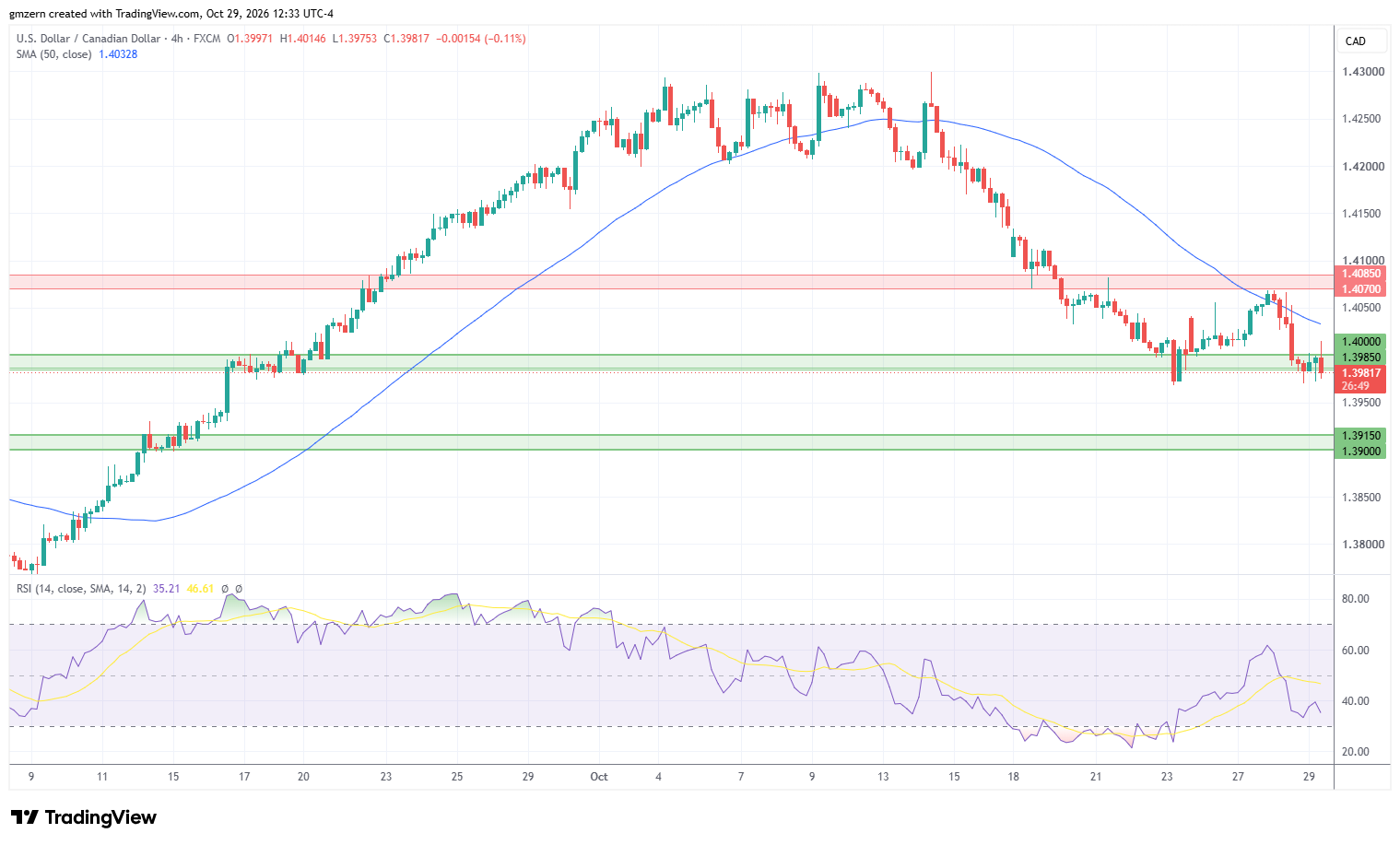Click the CAD currency label on the price axis
1400x845 pixels.
pyautogui.click(x=1356, y=41)
